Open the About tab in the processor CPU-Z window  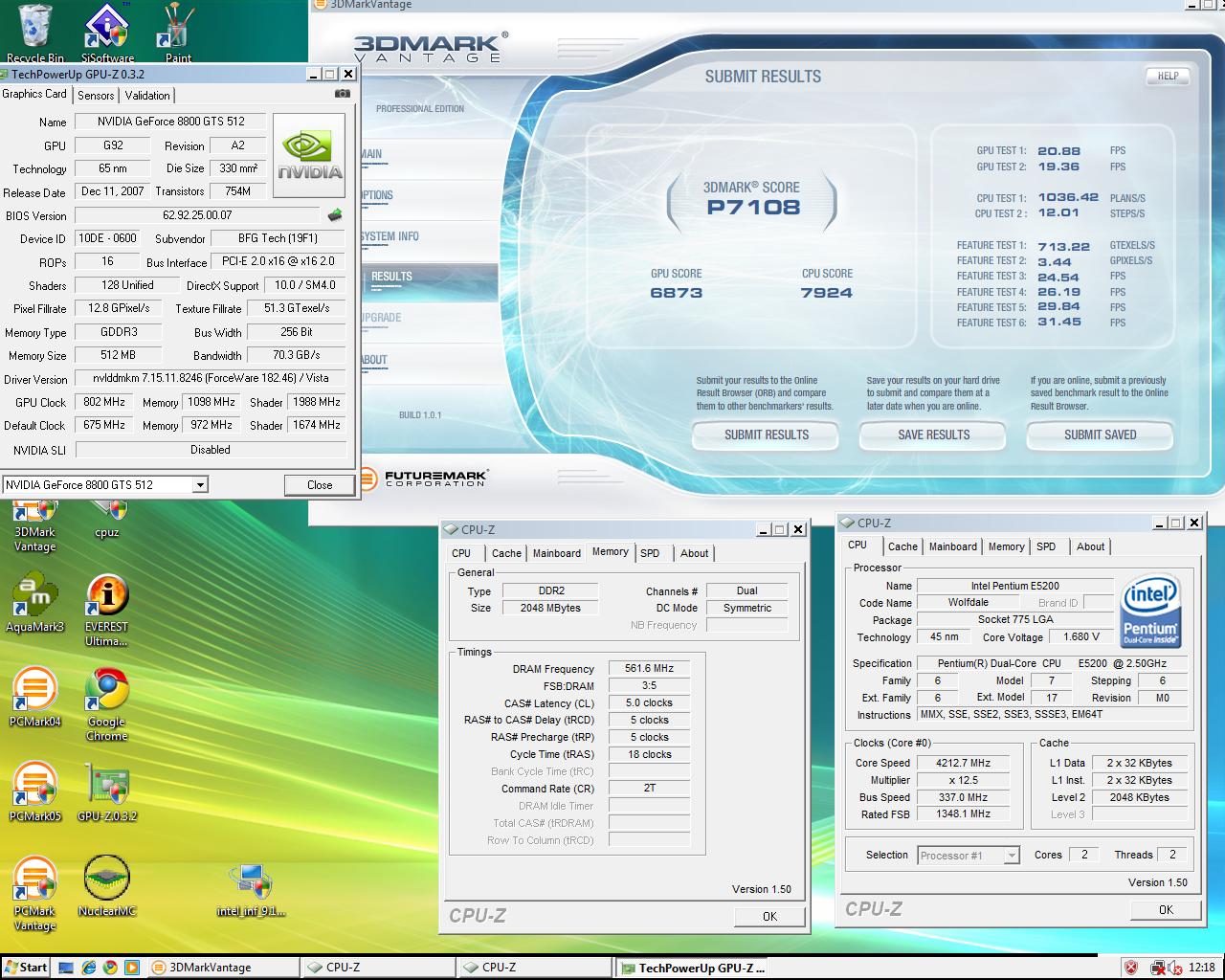[x=1091, y=546]
